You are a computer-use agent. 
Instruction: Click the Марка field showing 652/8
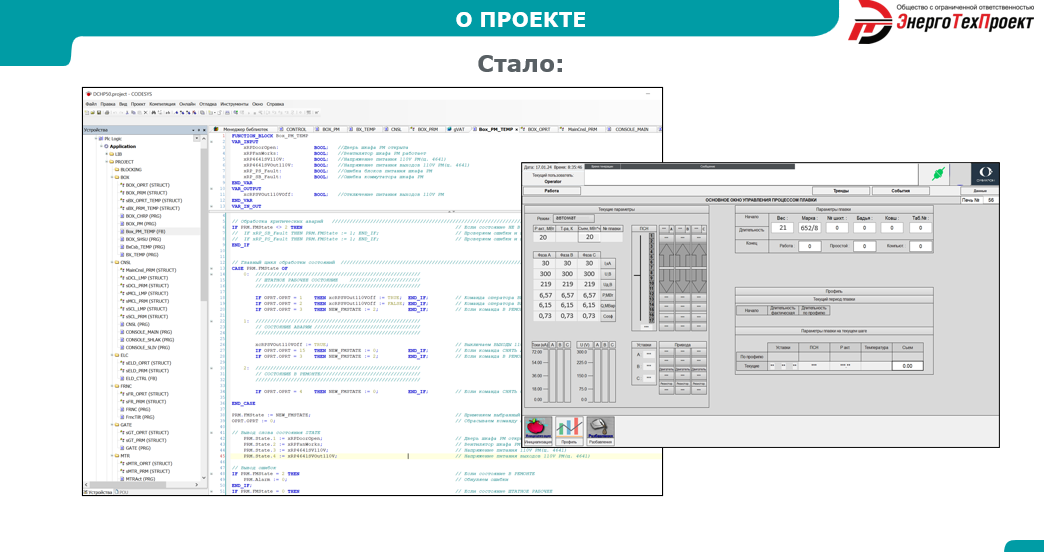[x=810, y=228]
